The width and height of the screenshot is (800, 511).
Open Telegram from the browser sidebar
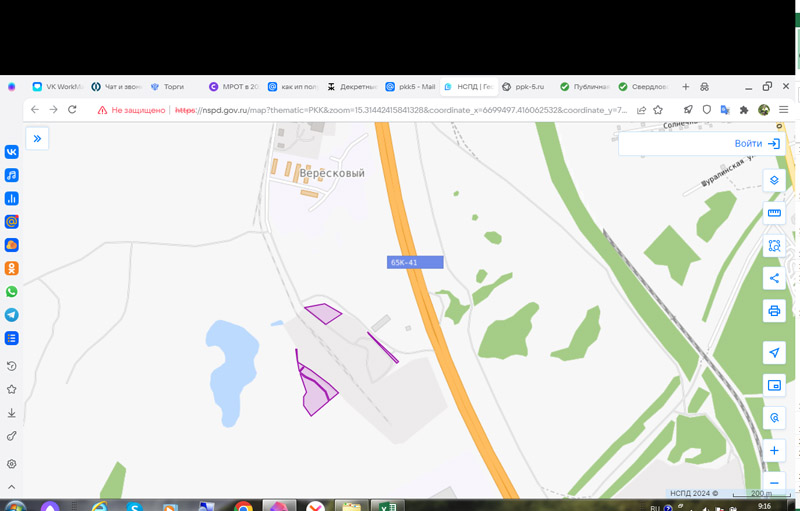coord(12,314)
